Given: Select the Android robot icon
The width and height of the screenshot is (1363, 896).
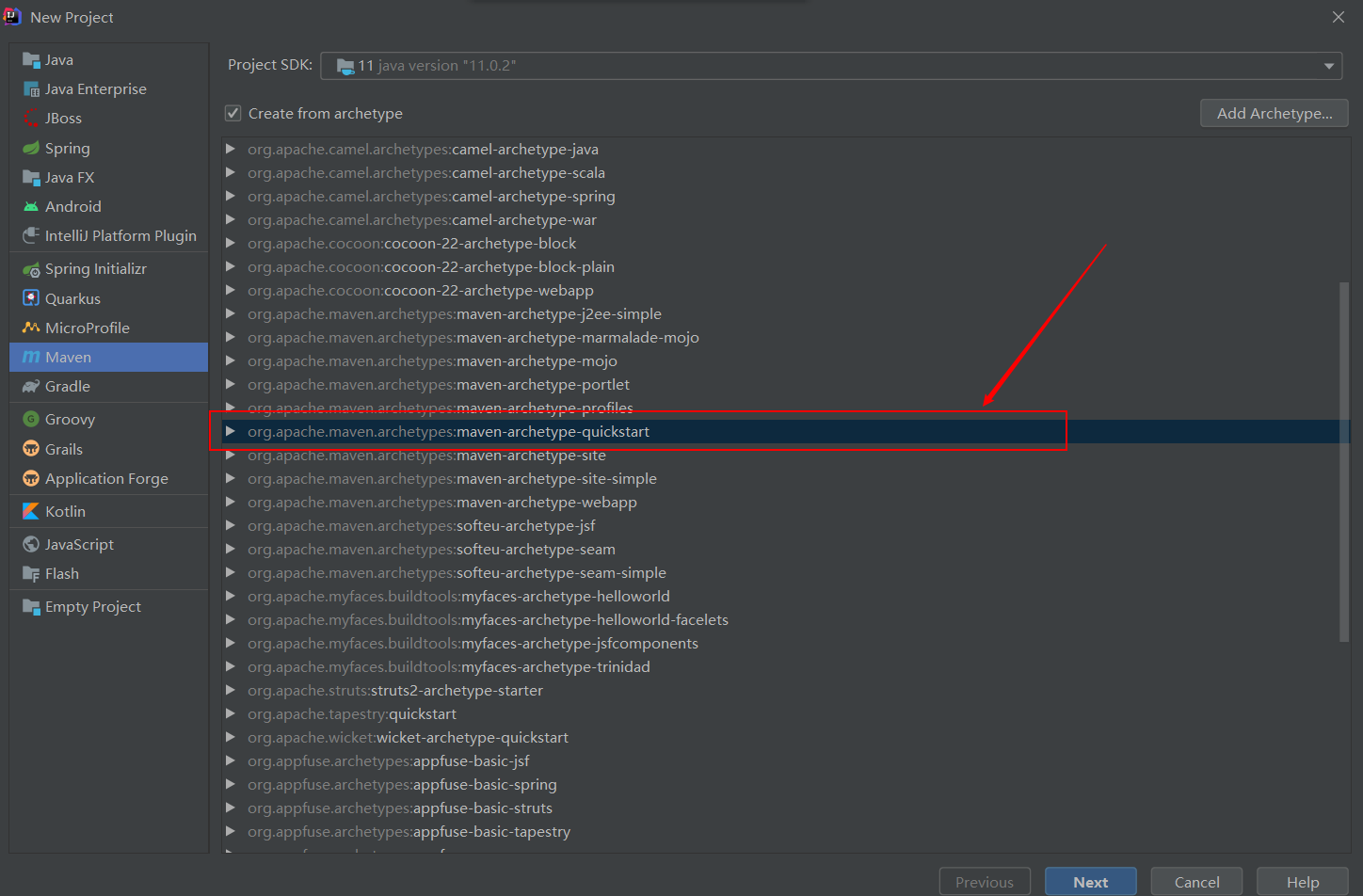Looking at the screenshot, I should (x=31, y=207).
